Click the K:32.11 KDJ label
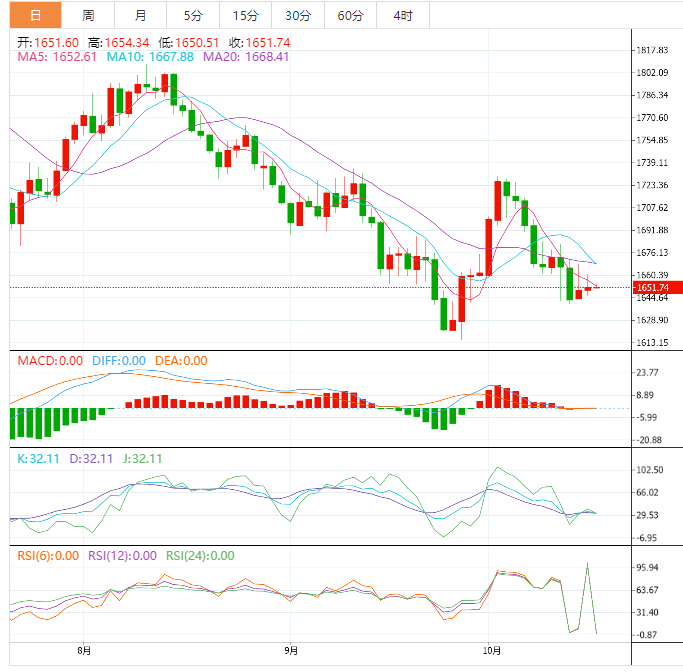 click(x=38, y=459)
